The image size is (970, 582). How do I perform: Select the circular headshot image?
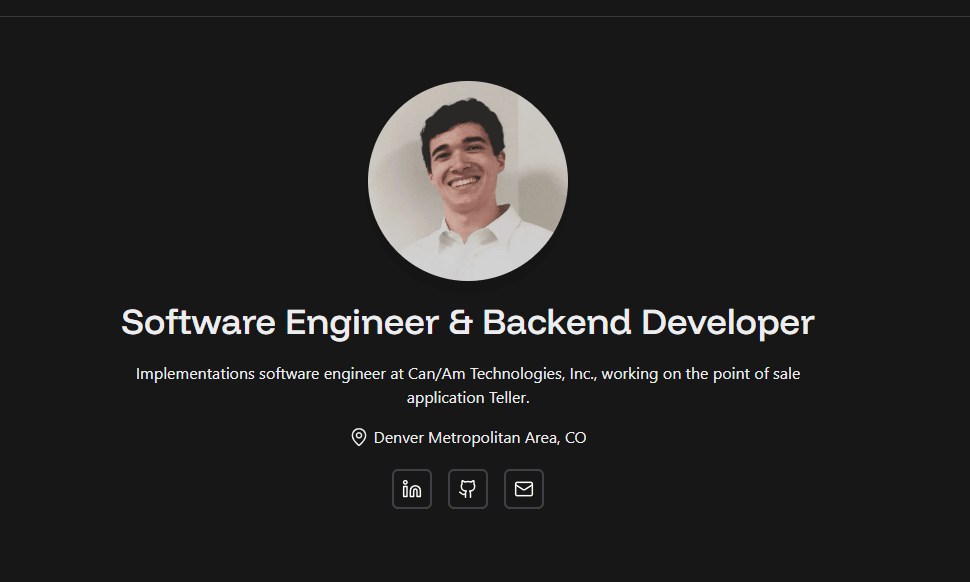(467, 181)
